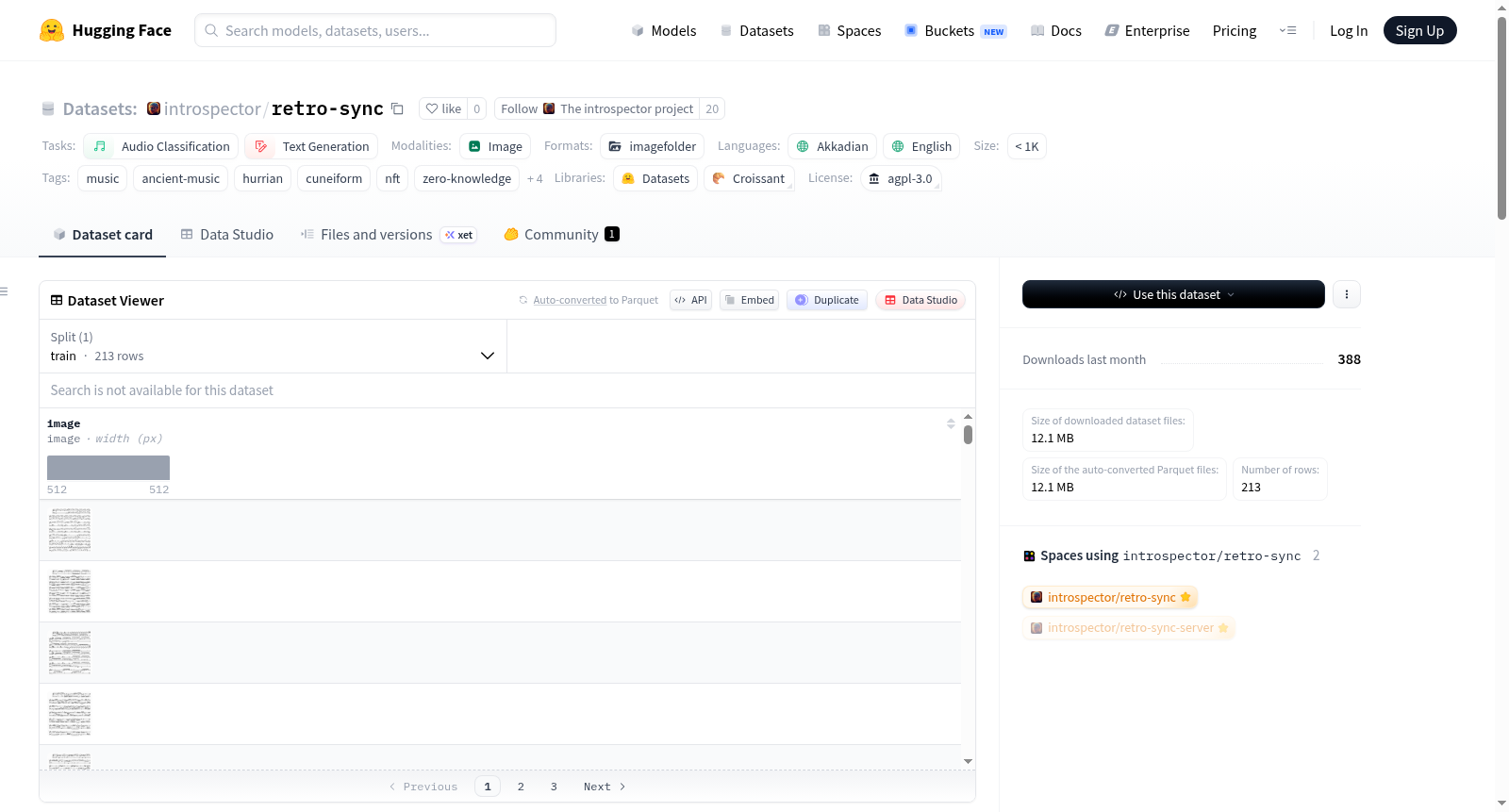Click the nft tag
The width and height of the screenshot is (1509, 812).
[392, 178]
